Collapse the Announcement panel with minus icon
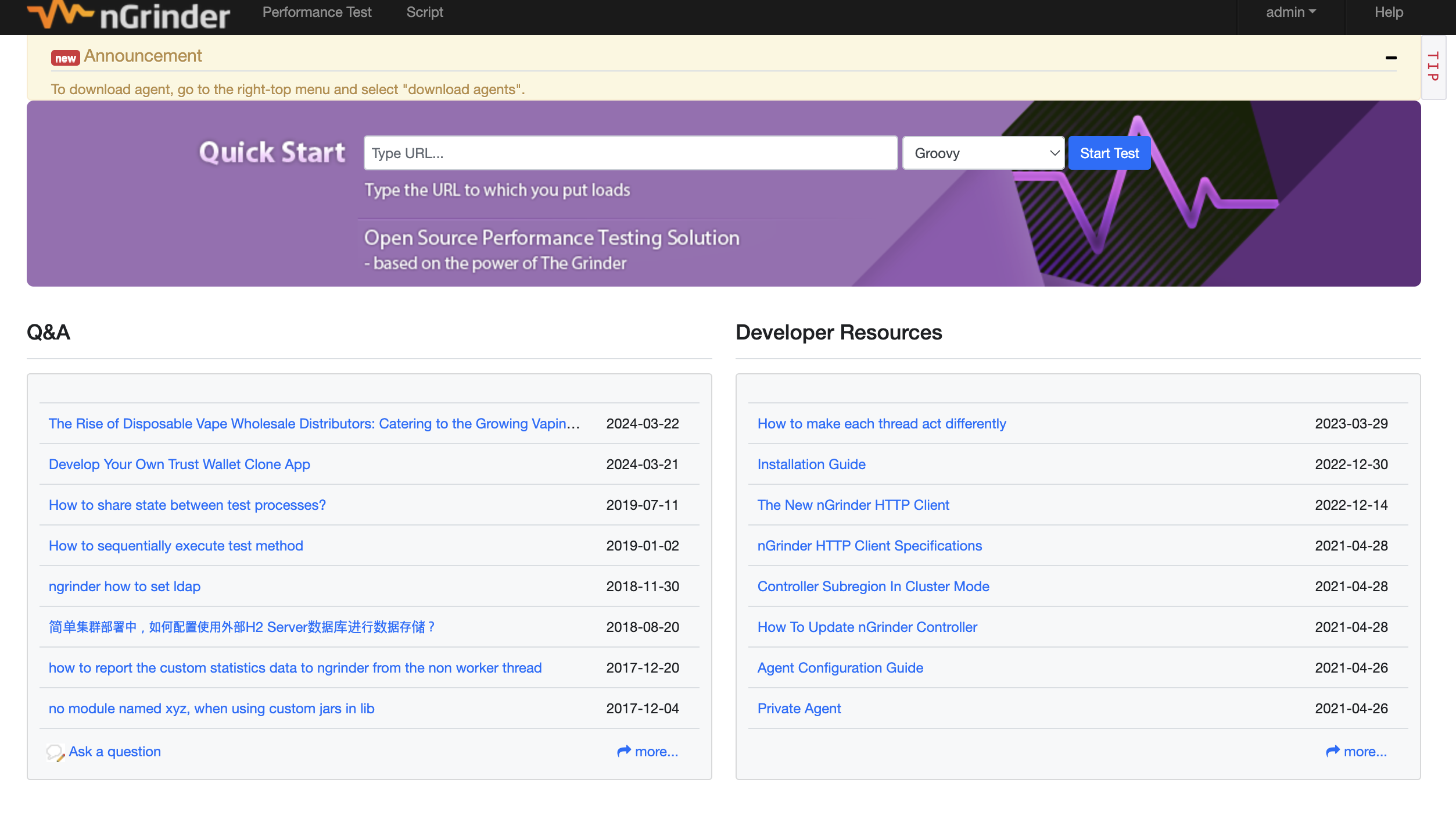The width and height of the screenshot is (1456, 822). click(x=1391, y=58)
